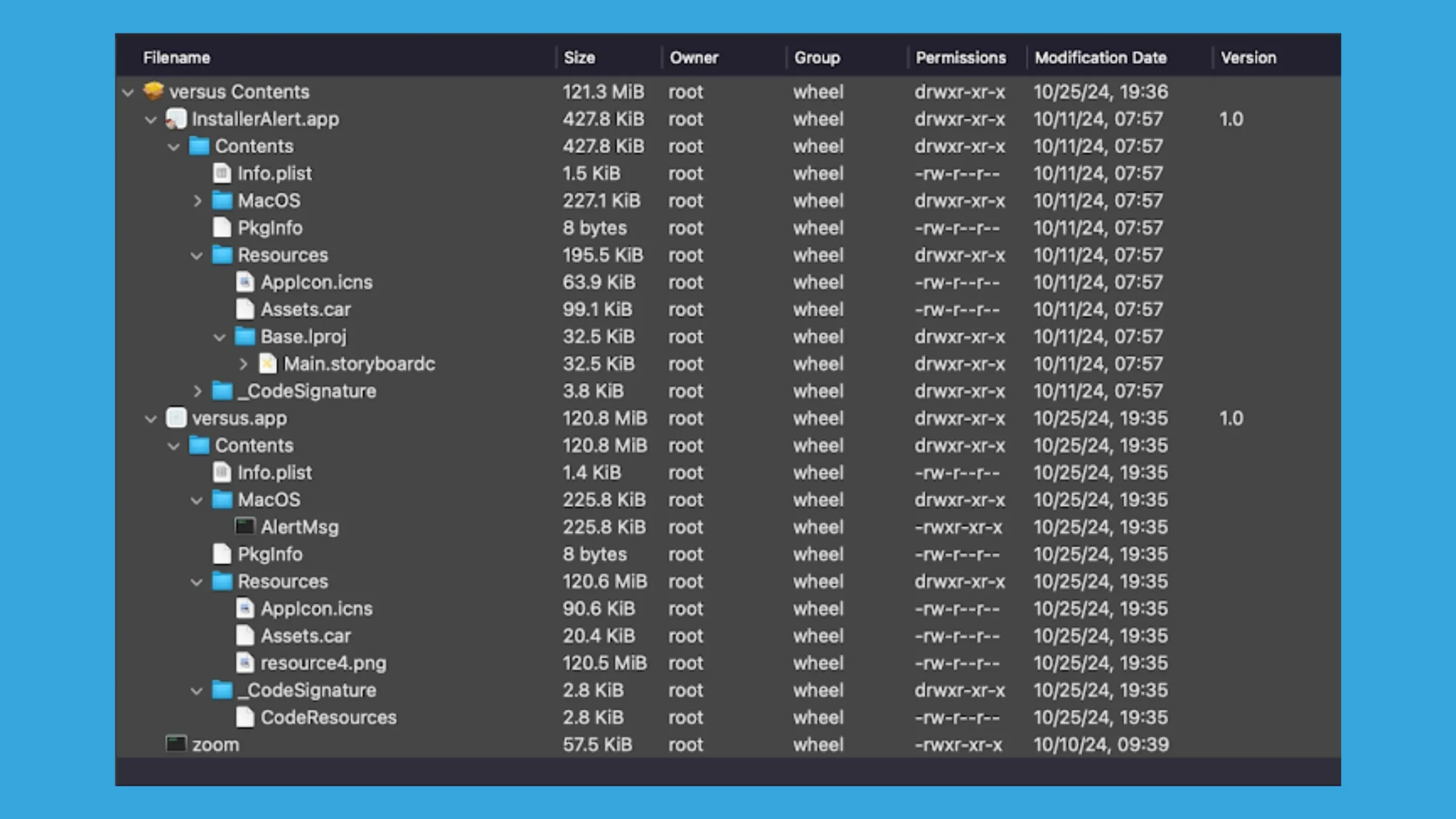Screen dimensions: 1456x819
Task: Select the resource4.png filename
Action: pos(324,663)
